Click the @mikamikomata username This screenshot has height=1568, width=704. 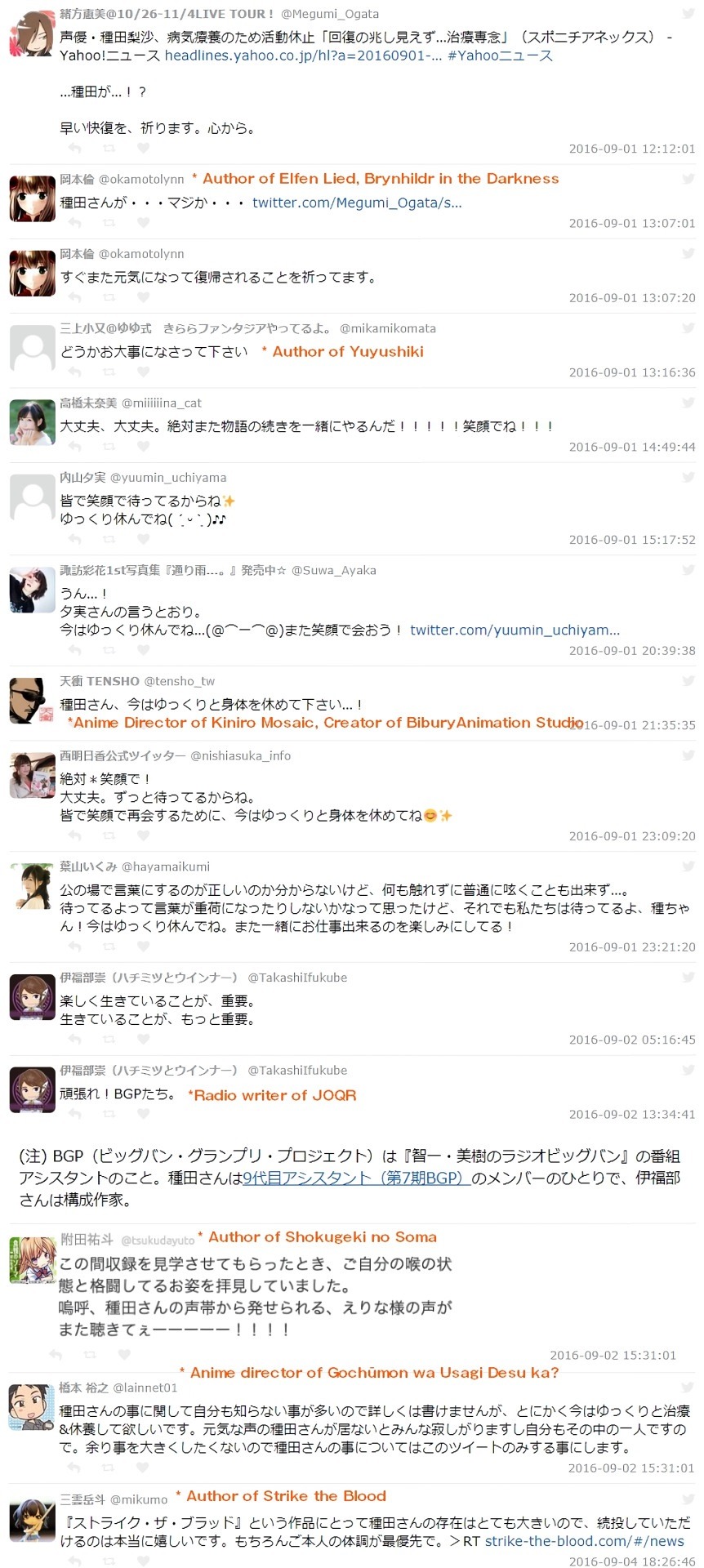tap(388, 328)
